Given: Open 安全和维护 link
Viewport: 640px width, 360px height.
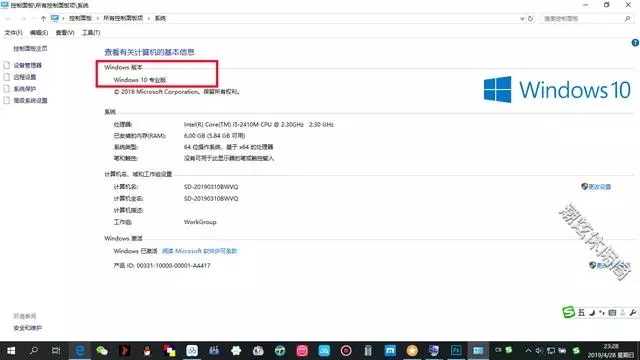Looking at the screenshot, I should [x=27, y=328].
